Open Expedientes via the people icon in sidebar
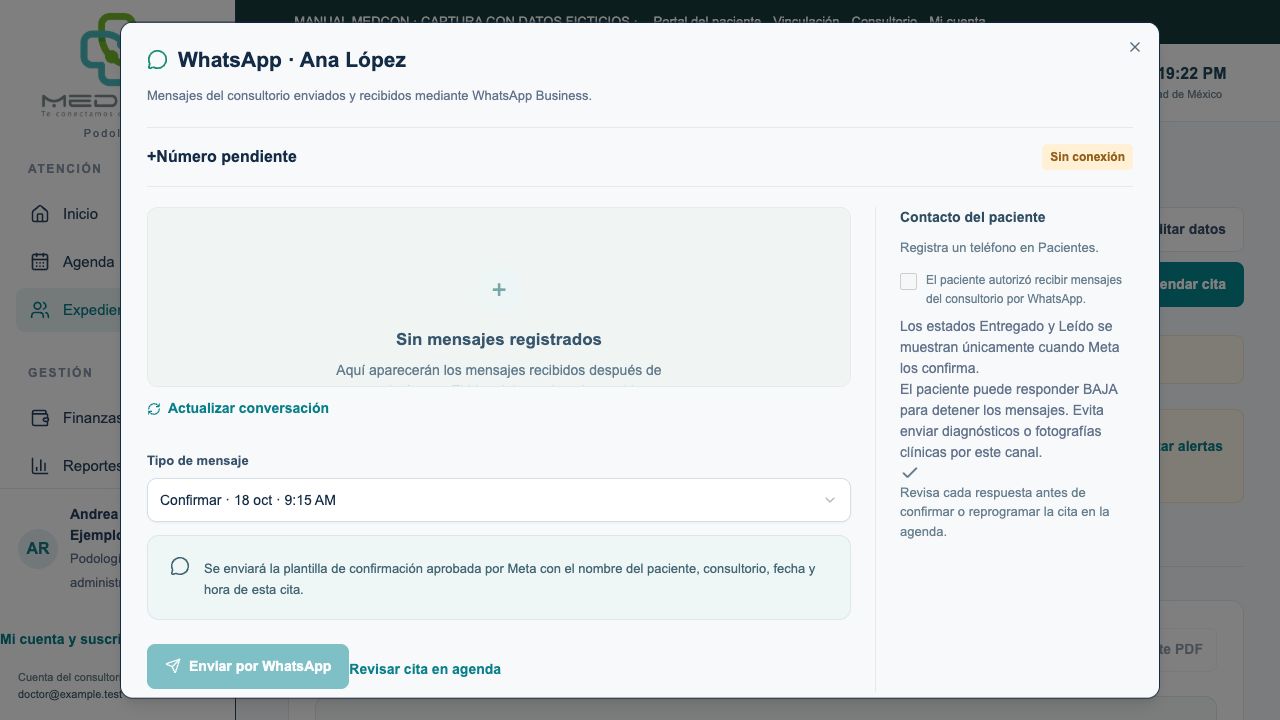 [40, 310]
